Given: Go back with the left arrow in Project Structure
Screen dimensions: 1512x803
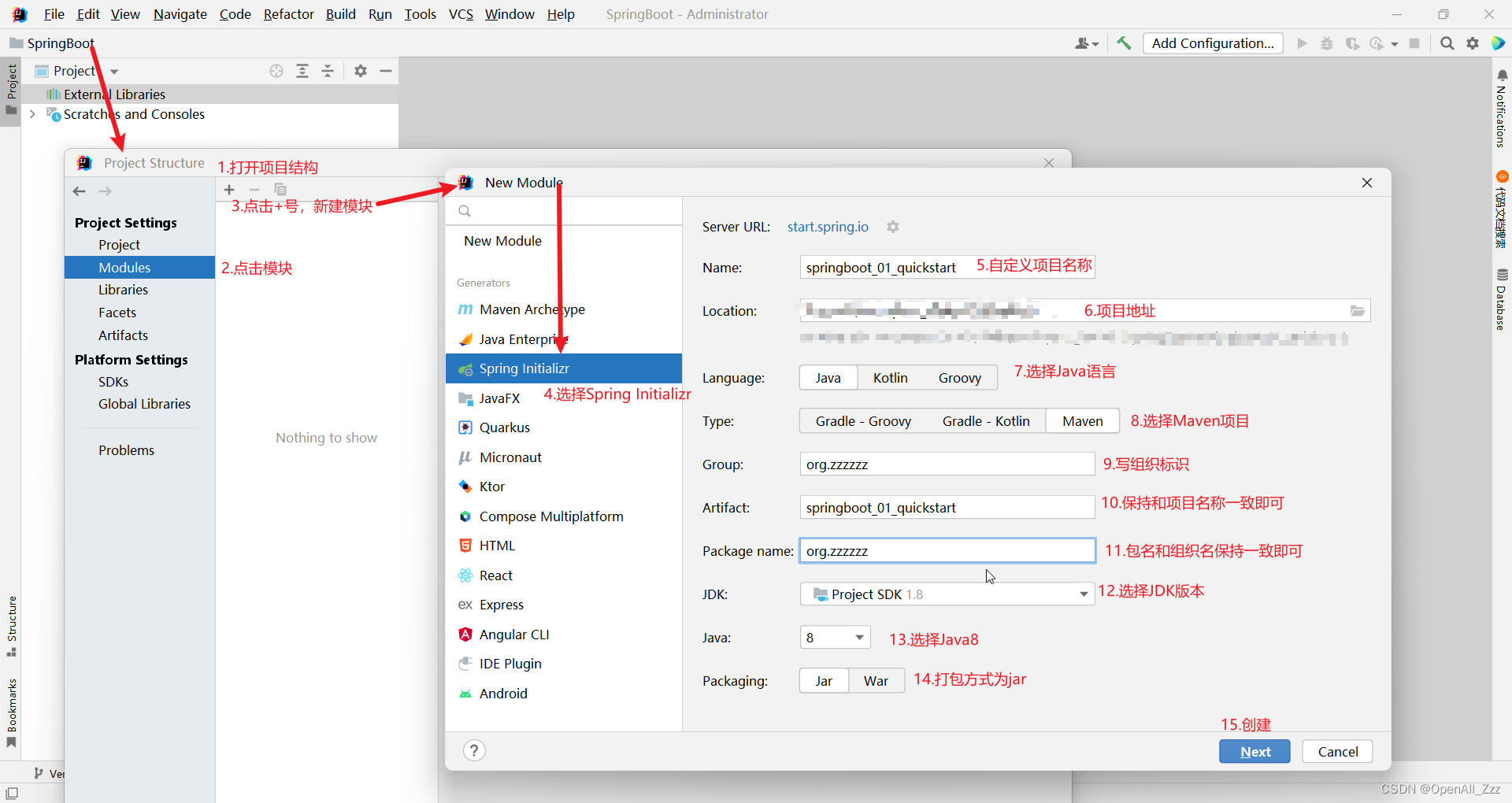Looking at the screenshot, I should (x=80, y=191).
